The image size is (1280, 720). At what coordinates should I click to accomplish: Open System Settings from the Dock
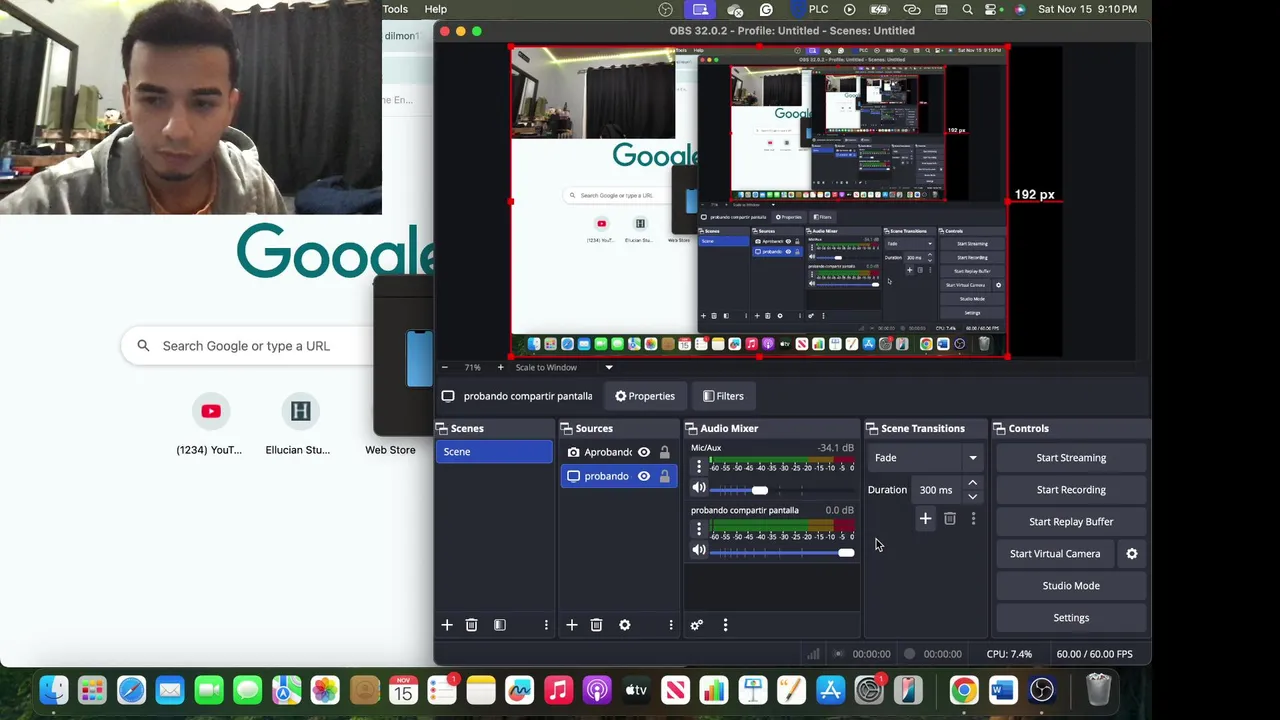869,690
